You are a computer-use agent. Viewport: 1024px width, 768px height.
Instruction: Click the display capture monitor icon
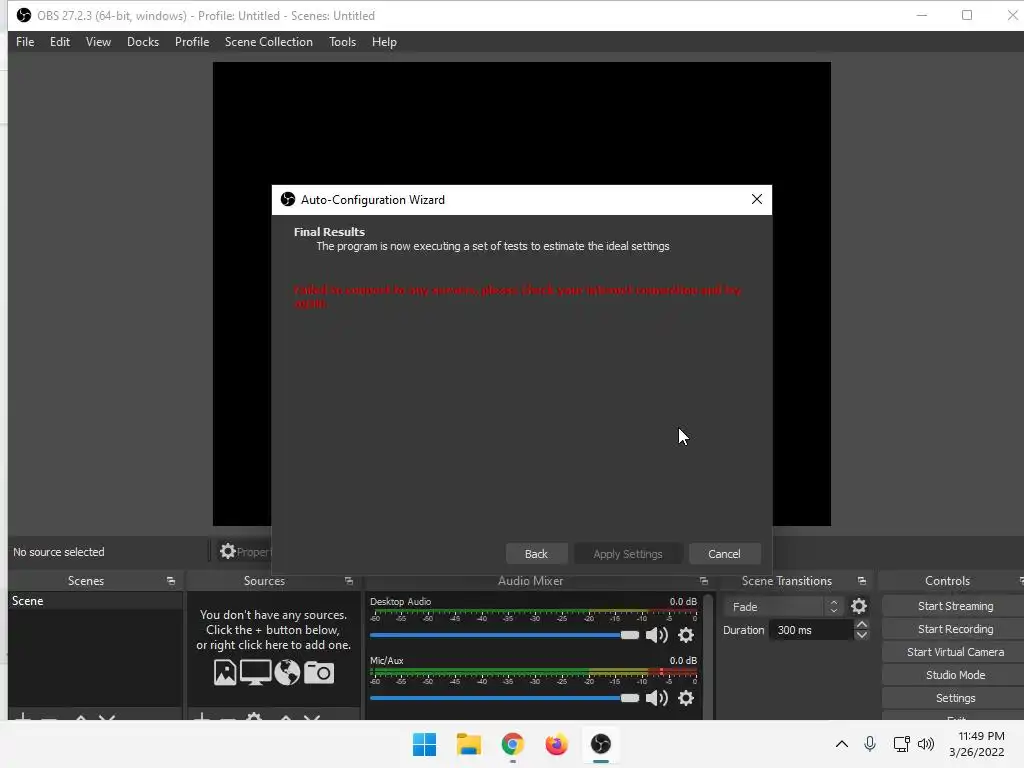255,673
